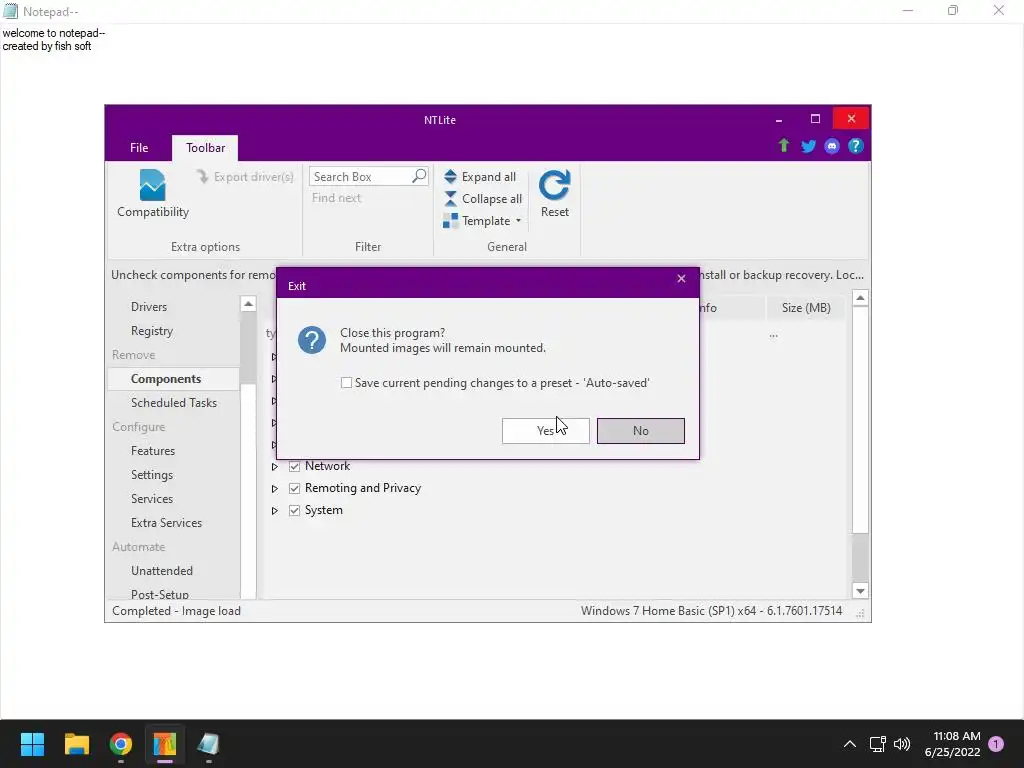Open the Features sidebar page
Screen dimensions: 1024x768
(153, 451)
